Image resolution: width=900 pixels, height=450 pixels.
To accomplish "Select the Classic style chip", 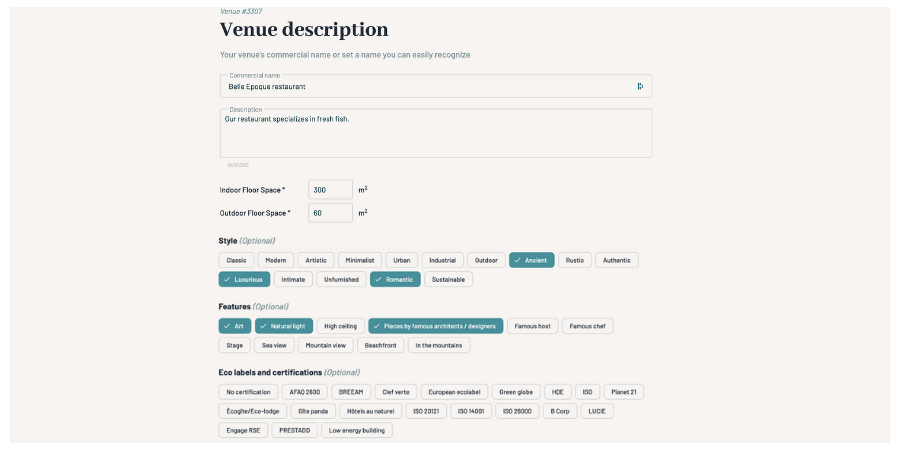I will point(236,260).
